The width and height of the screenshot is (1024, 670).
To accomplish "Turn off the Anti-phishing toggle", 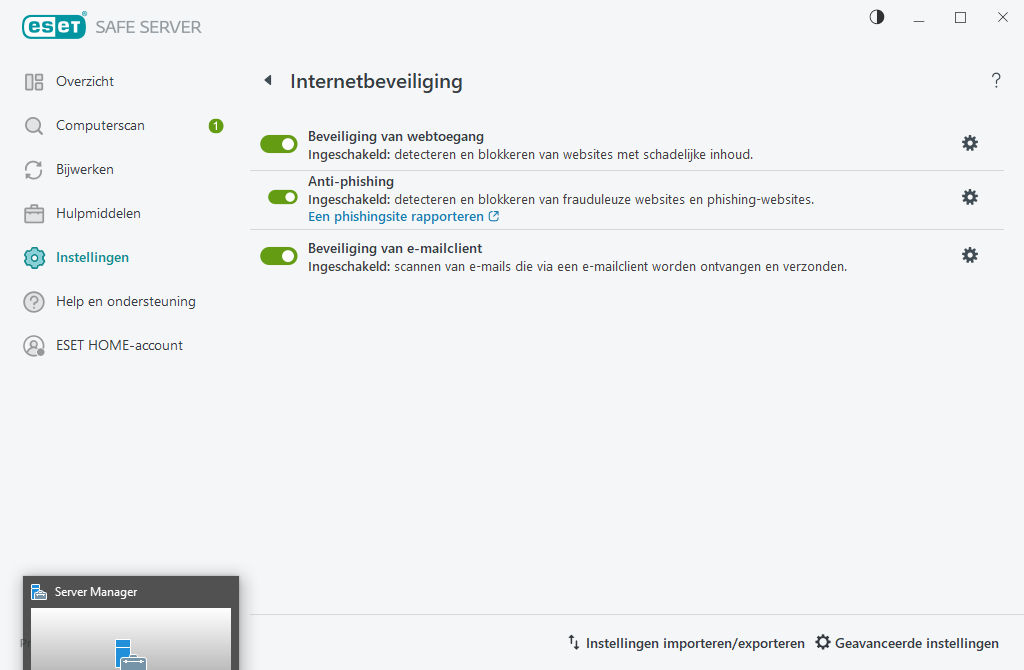I will [x=278, y=197].
